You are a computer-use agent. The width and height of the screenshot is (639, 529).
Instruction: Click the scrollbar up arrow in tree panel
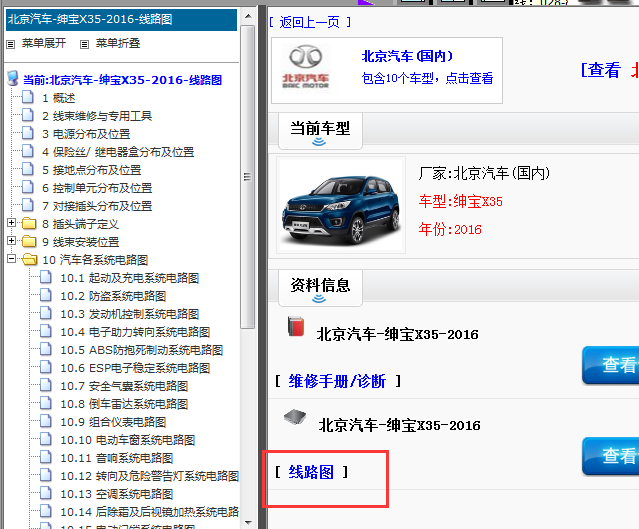tap(248, 17)
